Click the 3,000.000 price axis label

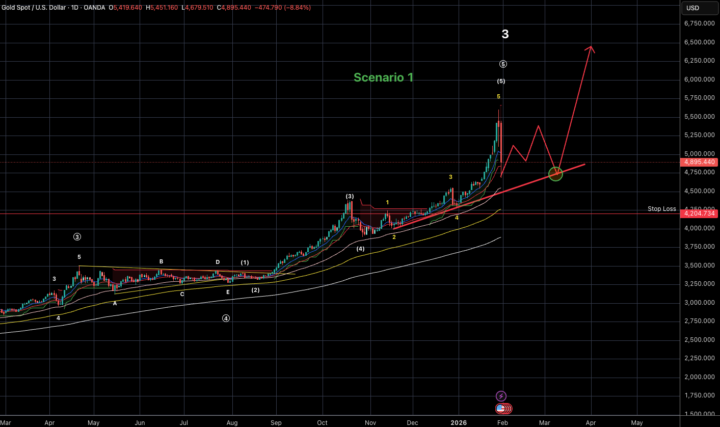tap(699, 303)
